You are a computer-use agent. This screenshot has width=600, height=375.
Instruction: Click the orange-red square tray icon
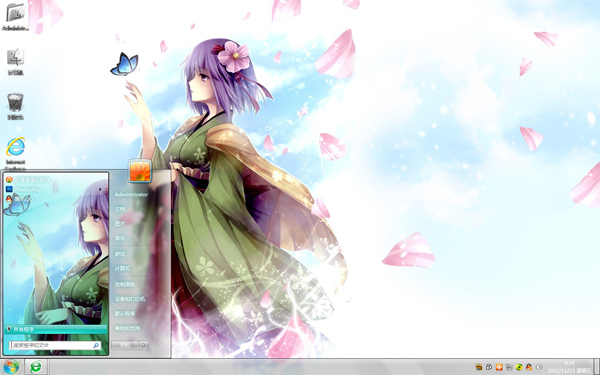coord(499,367)
